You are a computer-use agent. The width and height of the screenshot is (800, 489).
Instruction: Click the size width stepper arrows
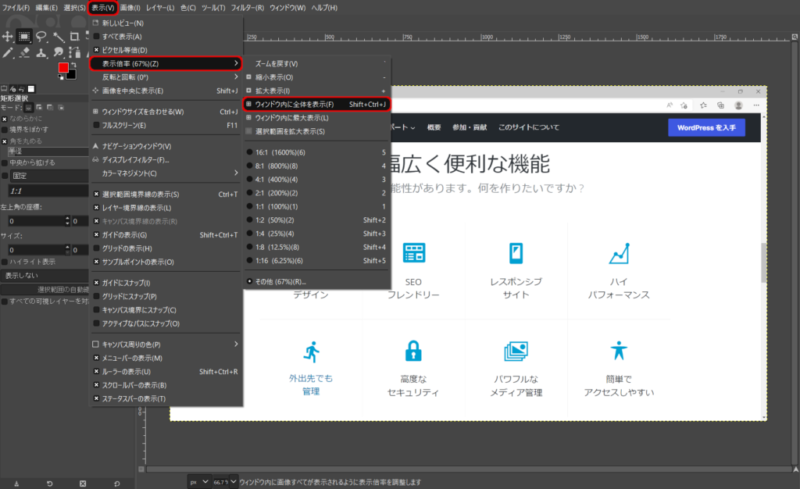(x=67, y=250)
